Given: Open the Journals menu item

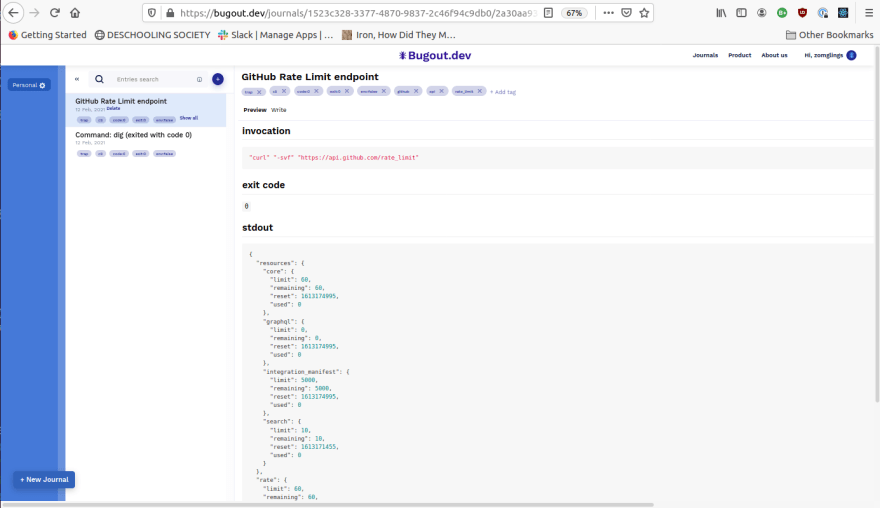Looking at the screenshot, I should pos(705,55).
